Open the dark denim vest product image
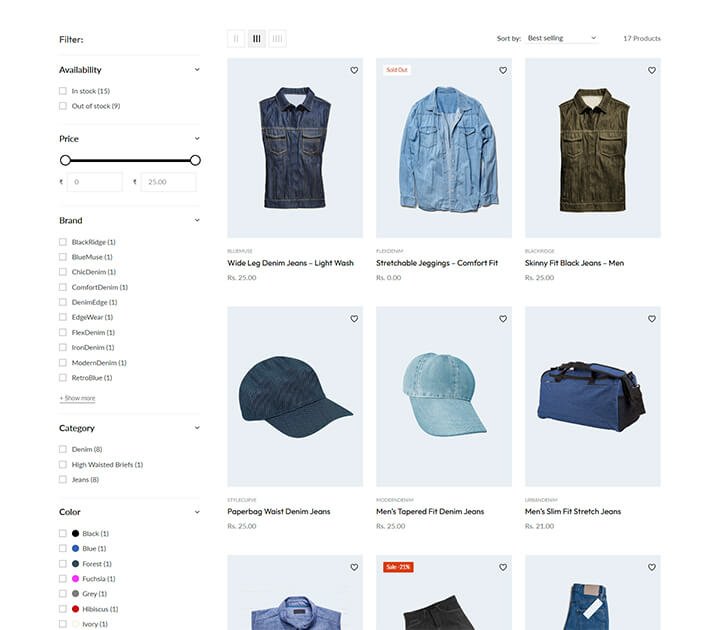The height and width of the screenshot is (630, 720). tap(295, 148)
